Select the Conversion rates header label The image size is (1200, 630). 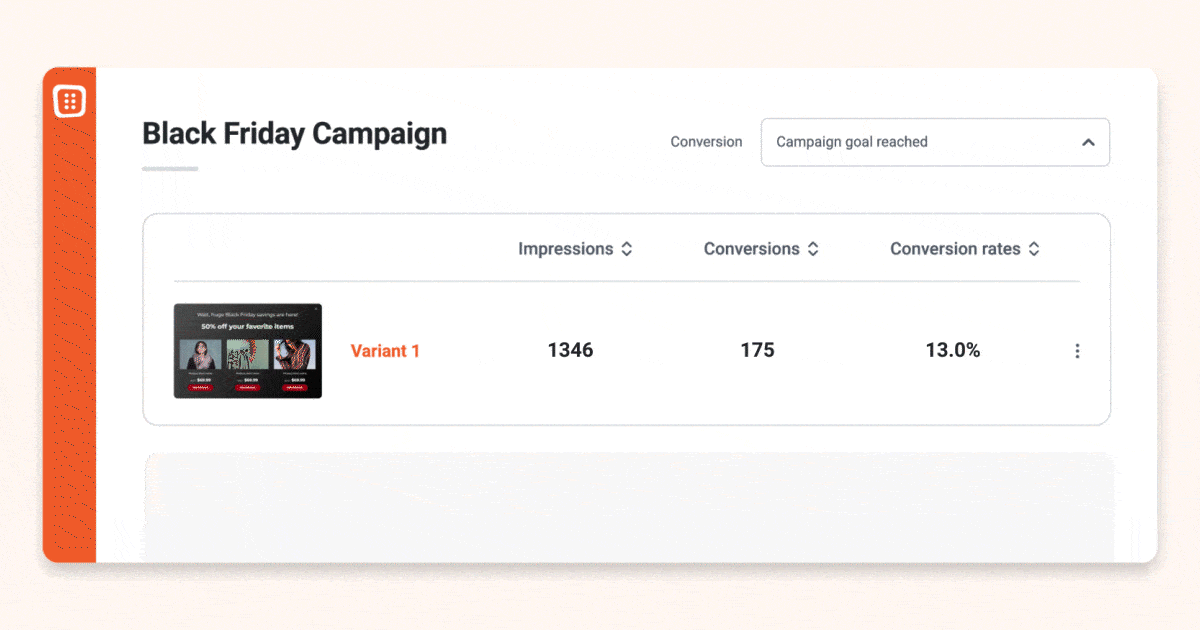pos(955,249)
